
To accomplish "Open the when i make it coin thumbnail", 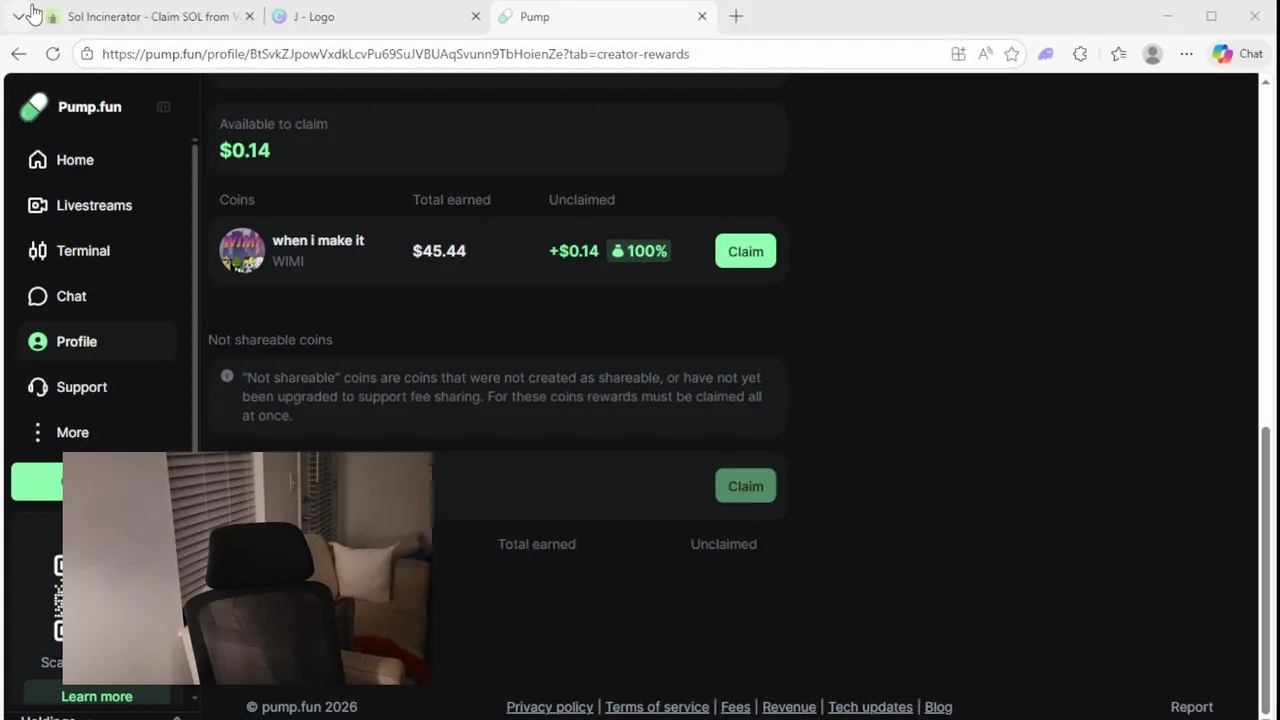I will (x=242, y=251).
